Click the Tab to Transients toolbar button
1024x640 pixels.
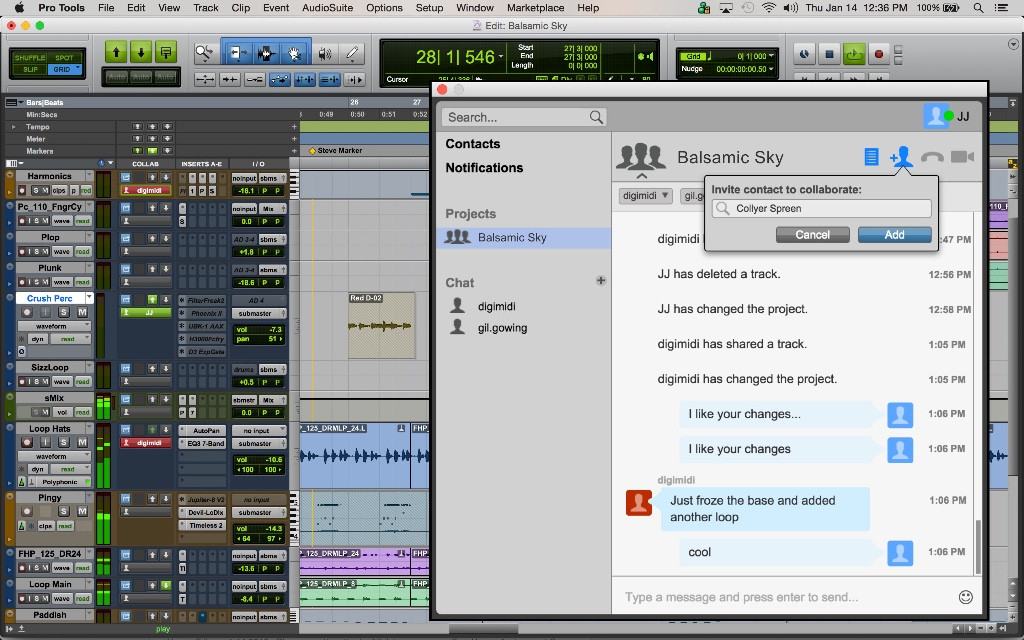pyautogui.click(x=230, y=80)
